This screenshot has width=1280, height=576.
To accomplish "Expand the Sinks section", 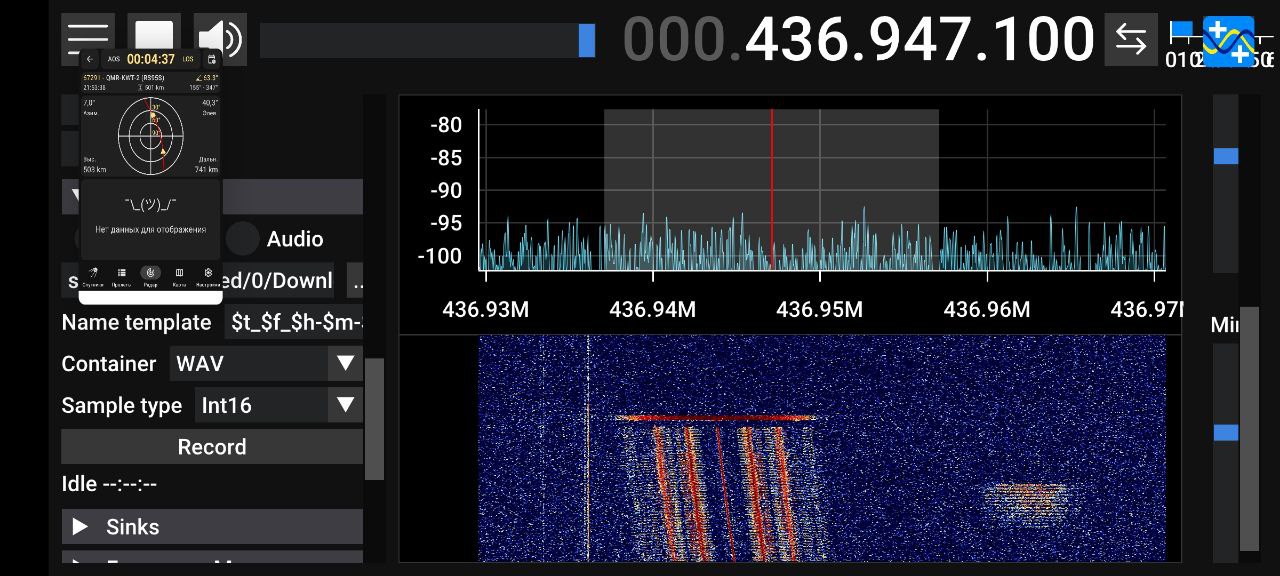I will click(212, 527).
